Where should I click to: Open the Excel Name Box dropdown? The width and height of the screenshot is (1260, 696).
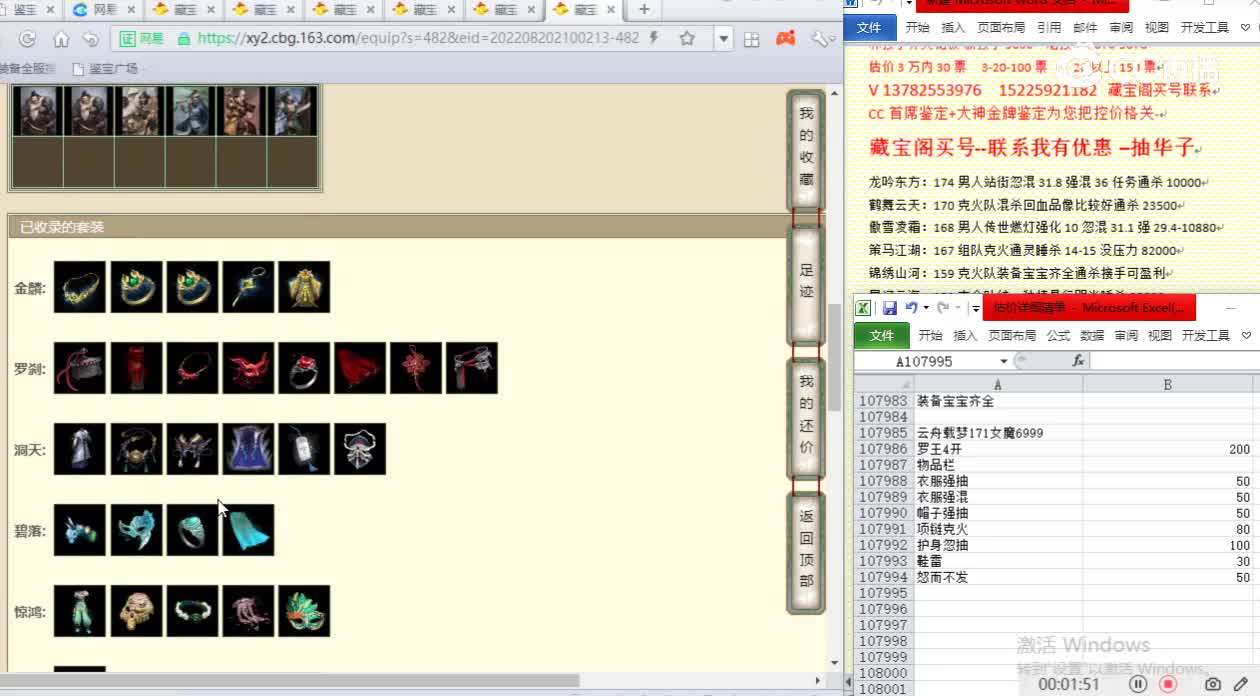[1004, 361]
